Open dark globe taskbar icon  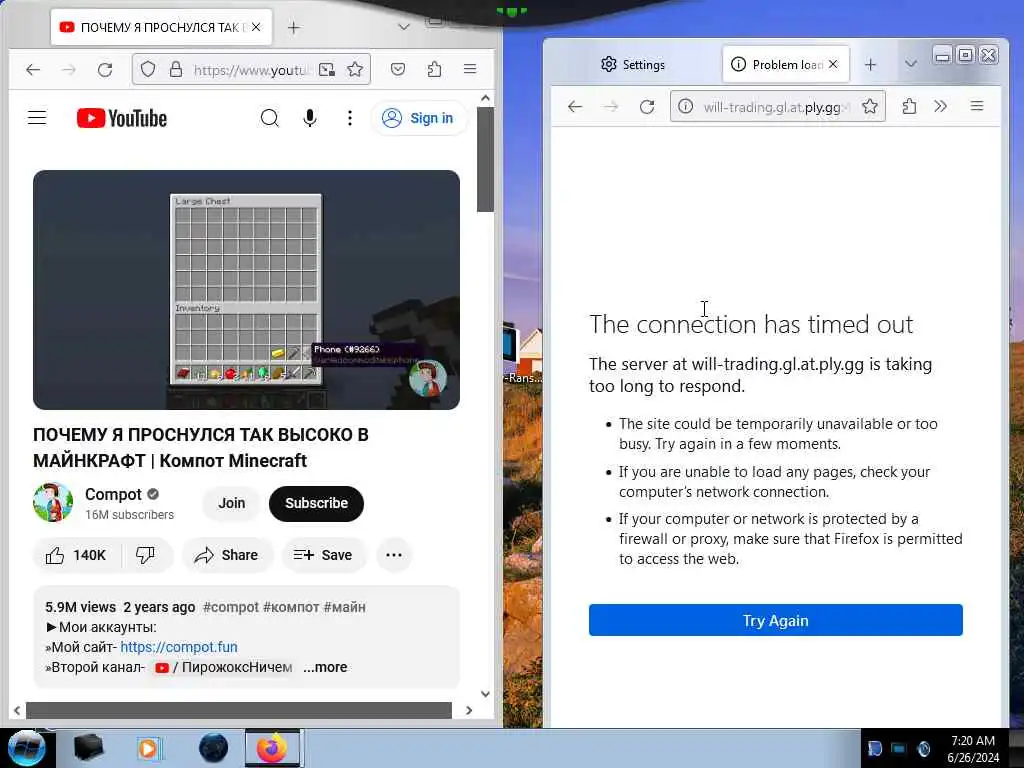pos(214,748)
